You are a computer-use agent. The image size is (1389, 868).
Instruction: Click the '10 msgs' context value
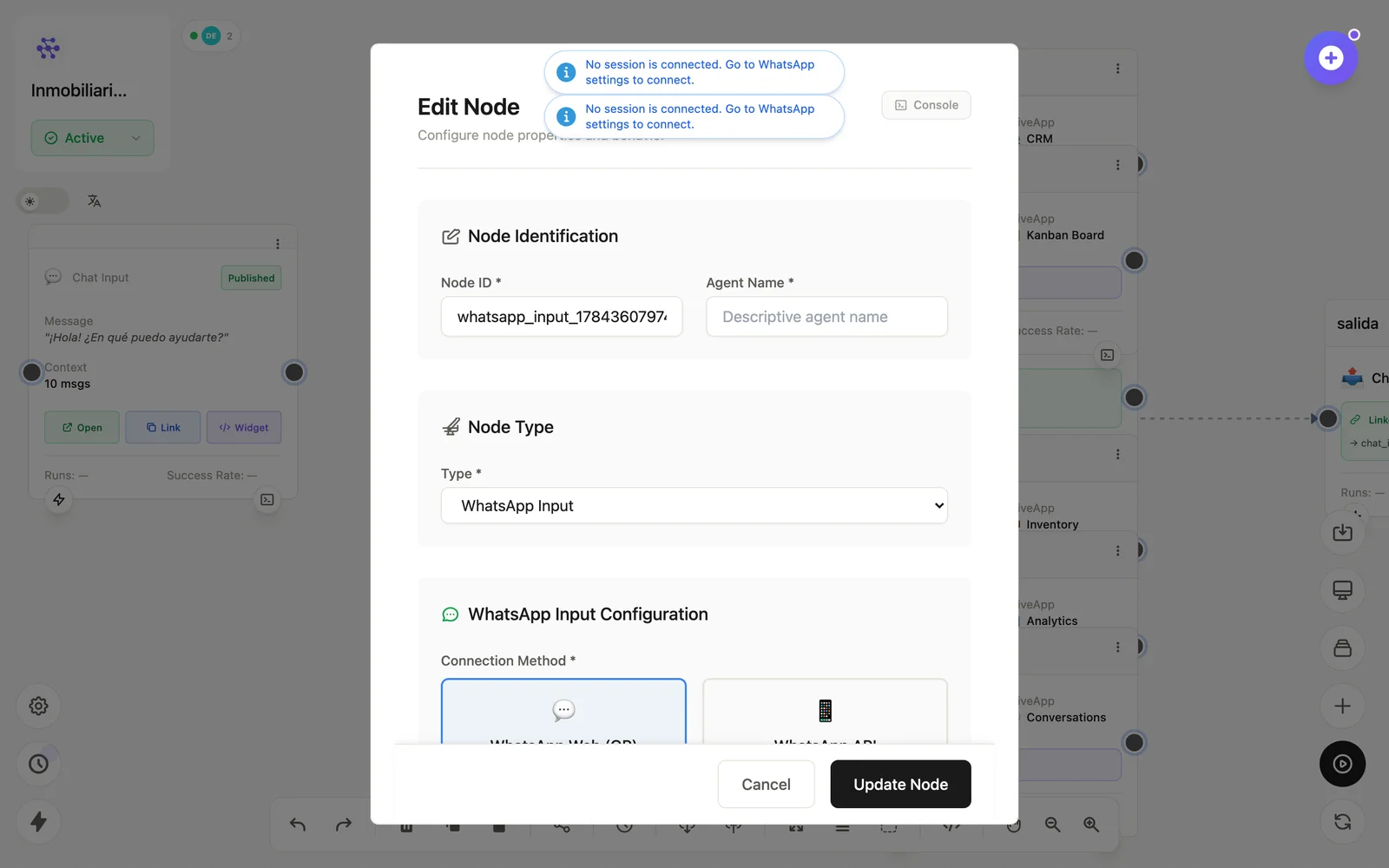pos(68,384)
